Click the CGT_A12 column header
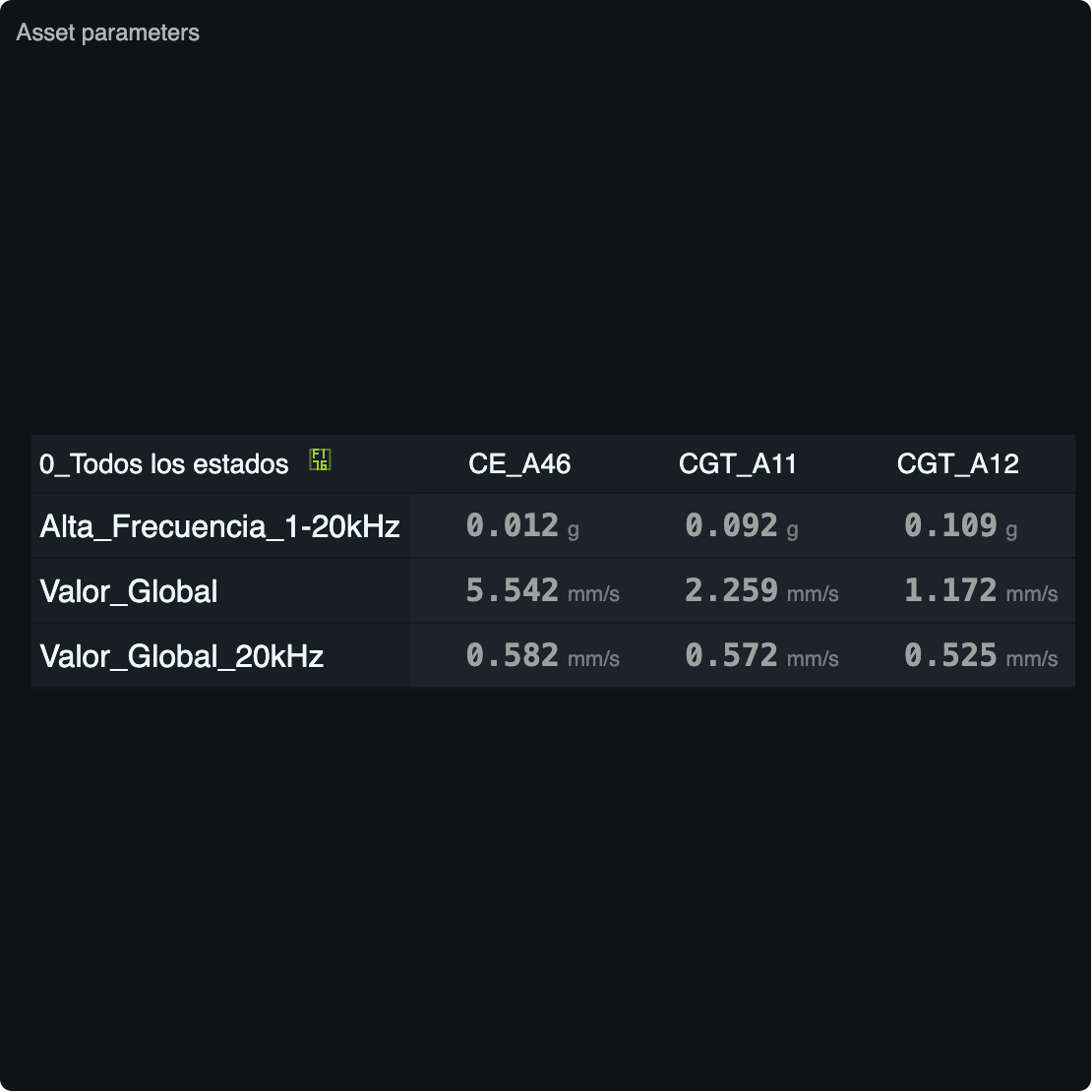This screenshot has width=1092, height=1092. [957, 463]
